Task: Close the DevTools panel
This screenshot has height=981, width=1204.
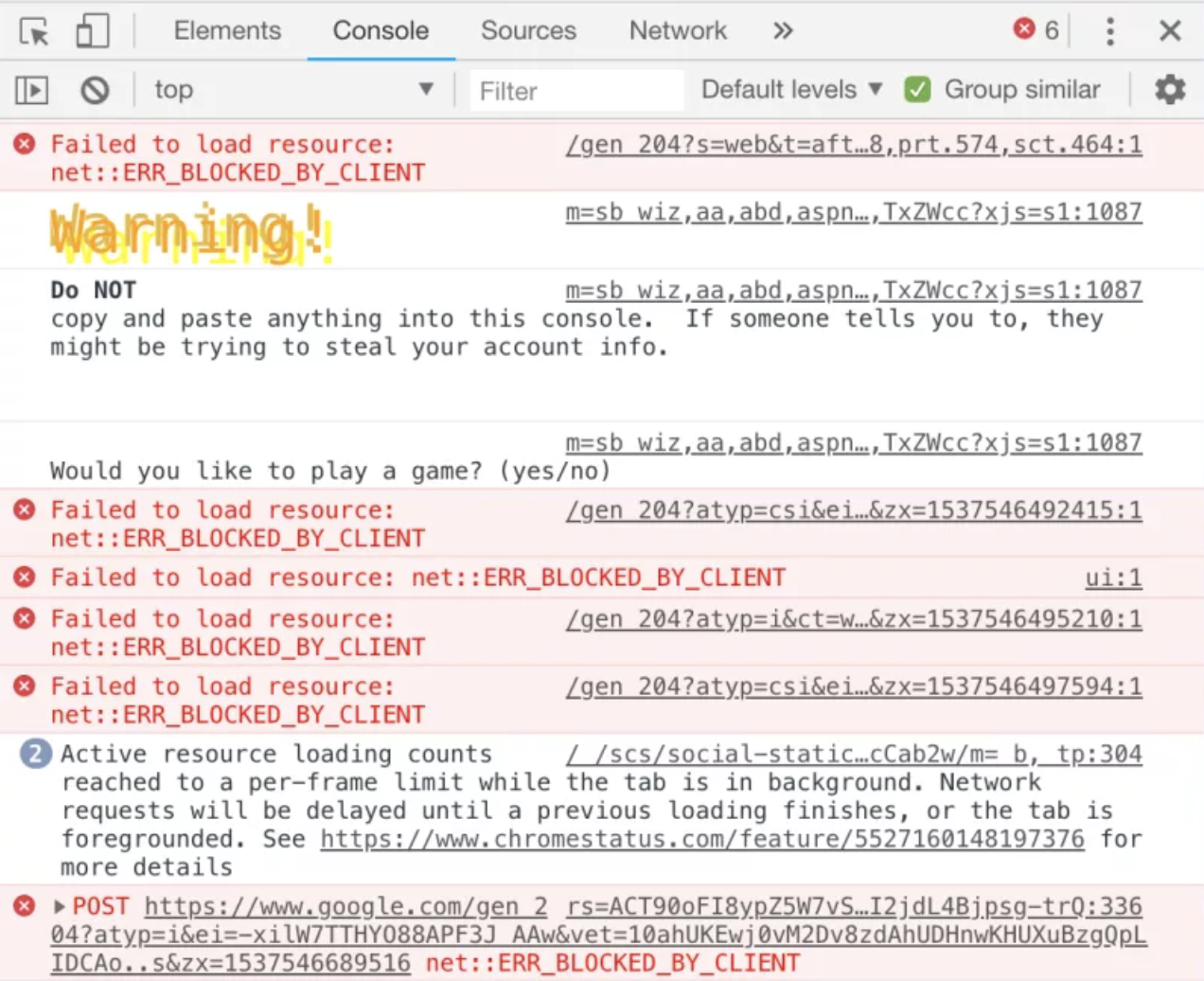Action: pos(1170,31)
